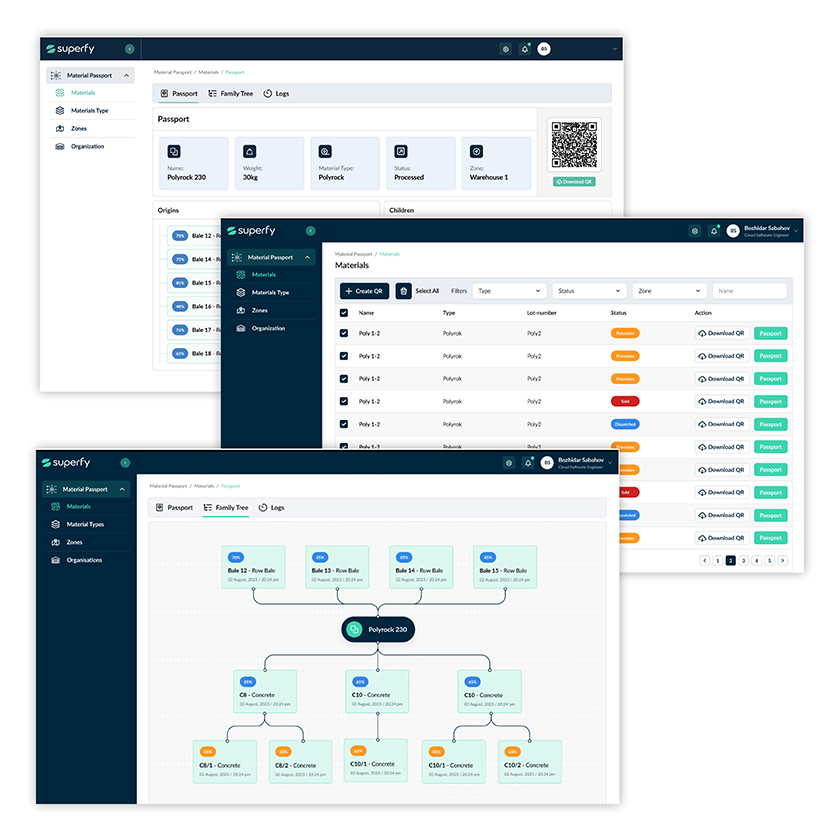Click the Polyrock 230 node icon in the tree
This screenshot has width=840, height=840.
click(x=355, y=629)
